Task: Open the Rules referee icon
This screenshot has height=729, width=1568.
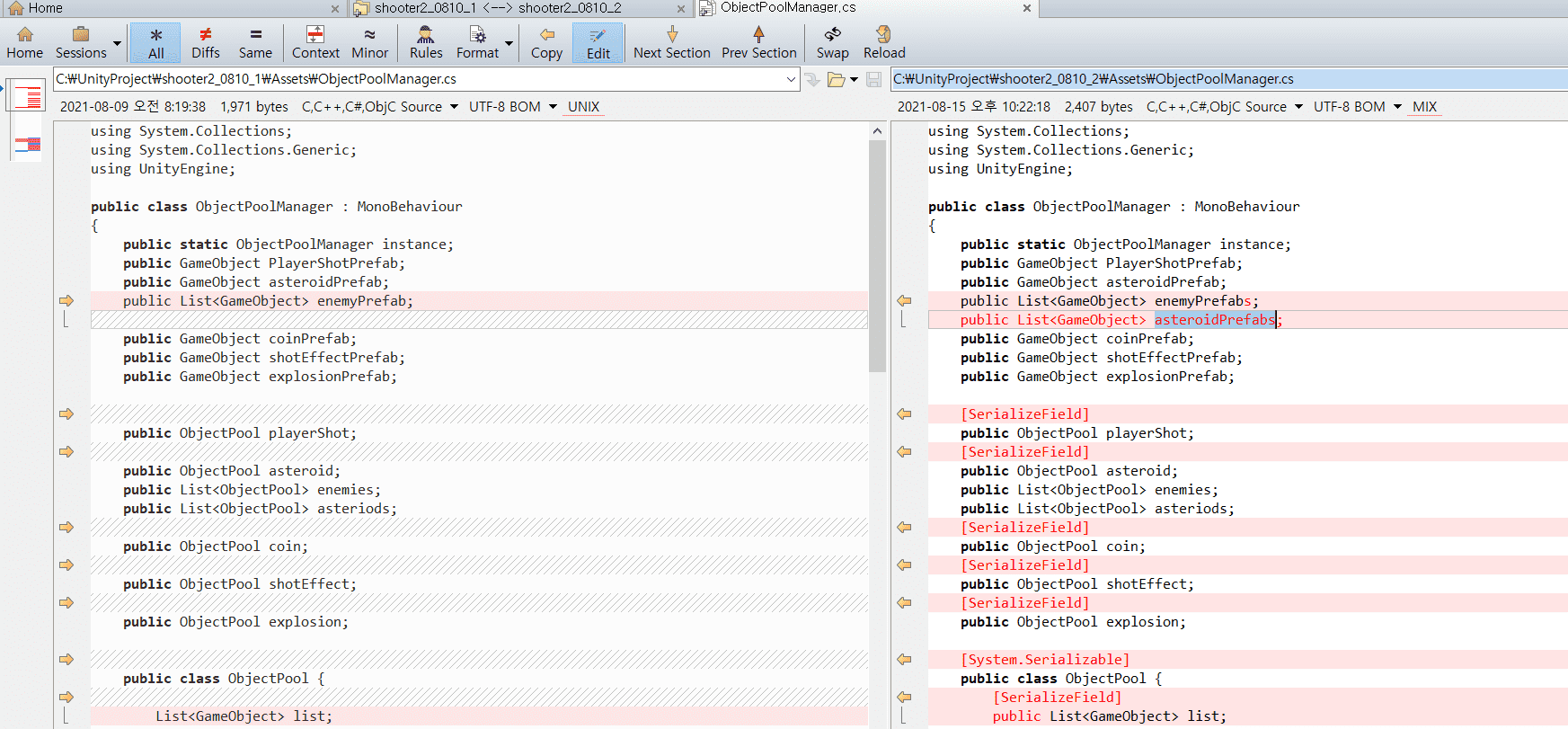Action: point(425,35)
